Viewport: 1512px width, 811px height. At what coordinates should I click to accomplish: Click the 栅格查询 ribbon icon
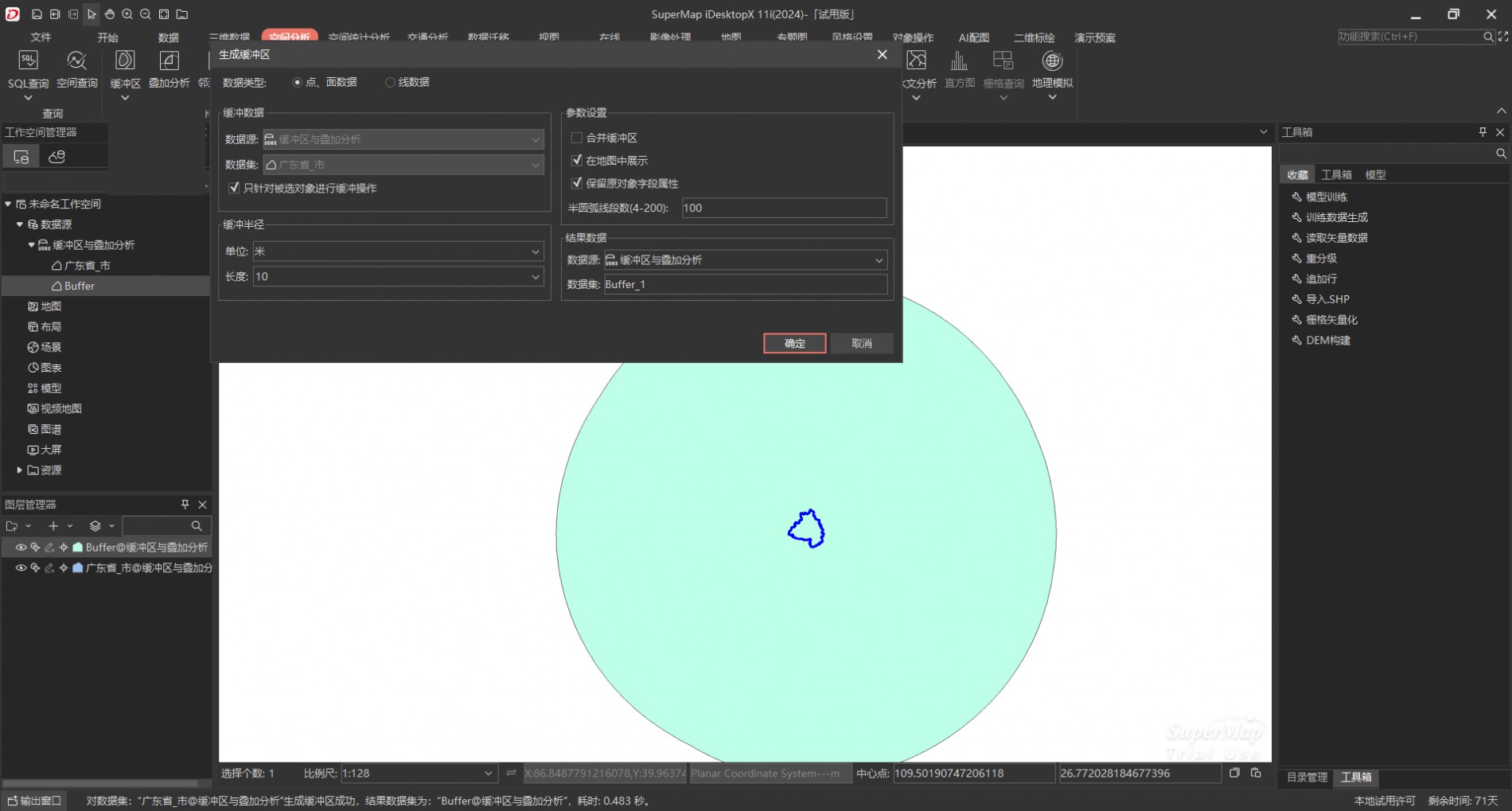[x=1003, y=61]
